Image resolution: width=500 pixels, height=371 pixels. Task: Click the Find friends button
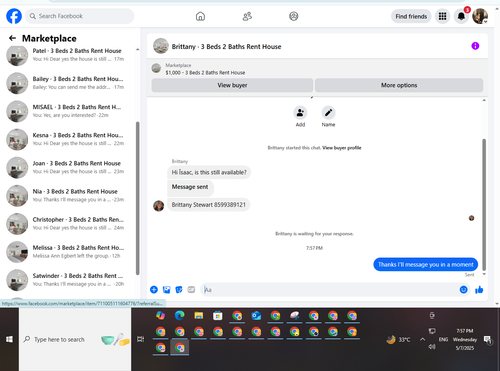coord(411,16)
